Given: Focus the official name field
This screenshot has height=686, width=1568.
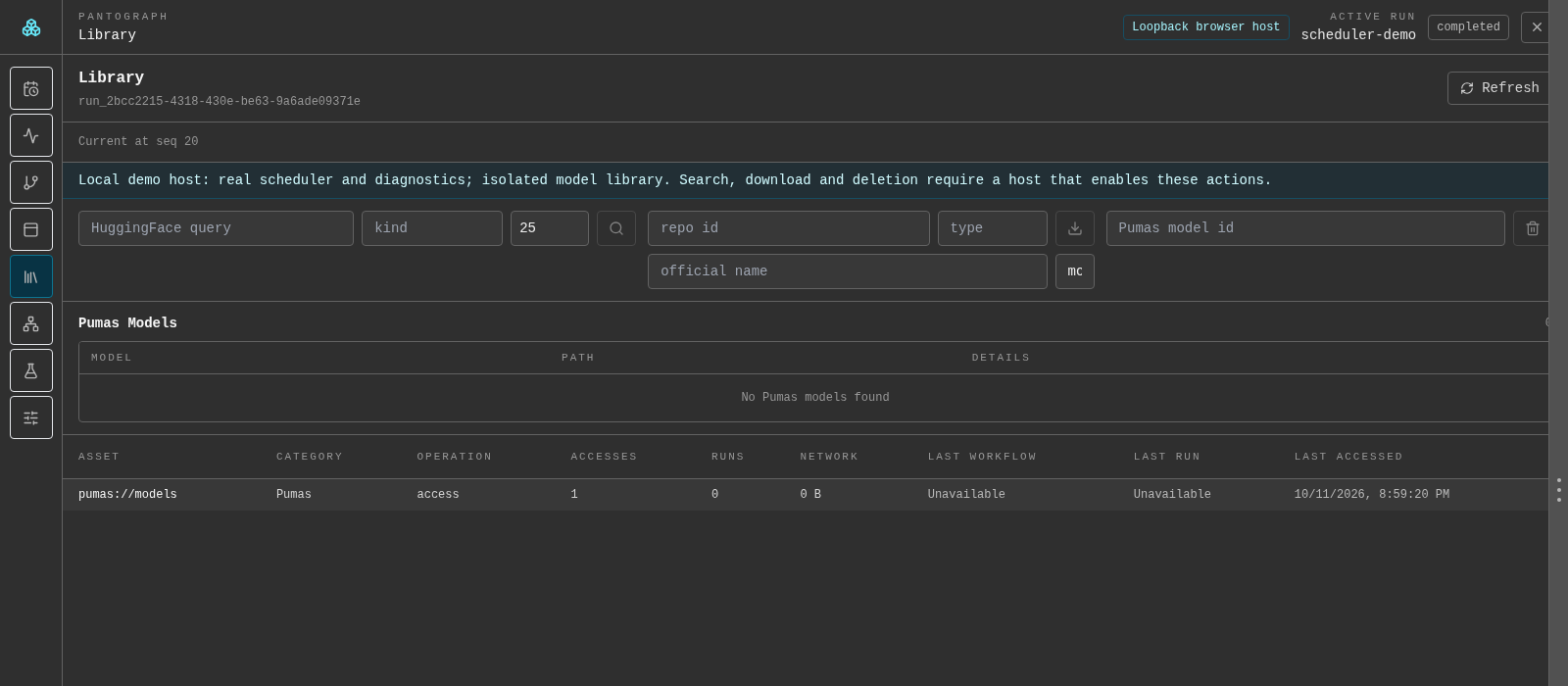Looking at the screenshot, I should tap(848, 271).
